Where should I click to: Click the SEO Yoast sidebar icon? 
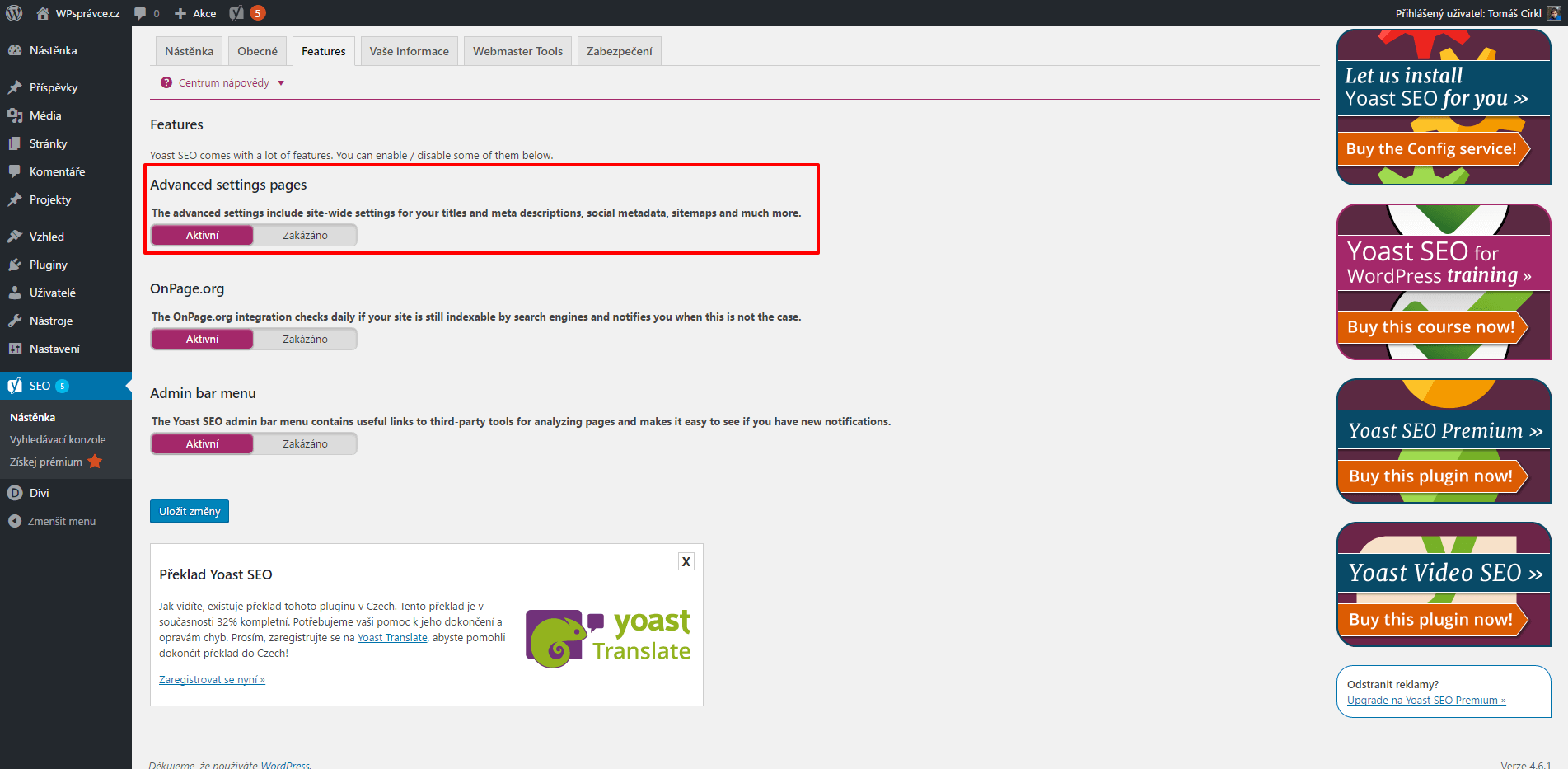point(15,386)
